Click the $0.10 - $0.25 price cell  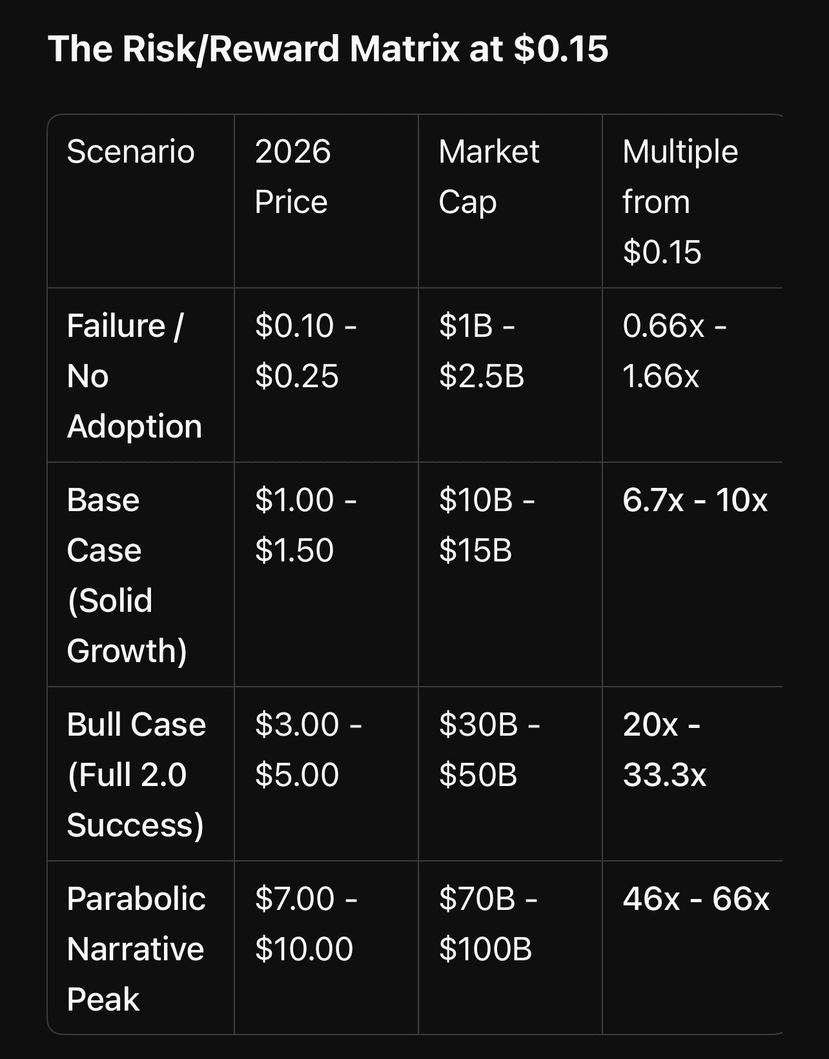(304, 351)
